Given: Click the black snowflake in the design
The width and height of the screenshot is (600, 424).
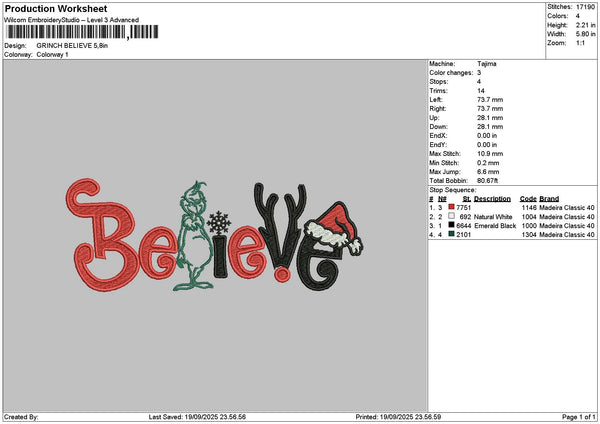Looking at the screenshot, I should [x=219, y=223].
